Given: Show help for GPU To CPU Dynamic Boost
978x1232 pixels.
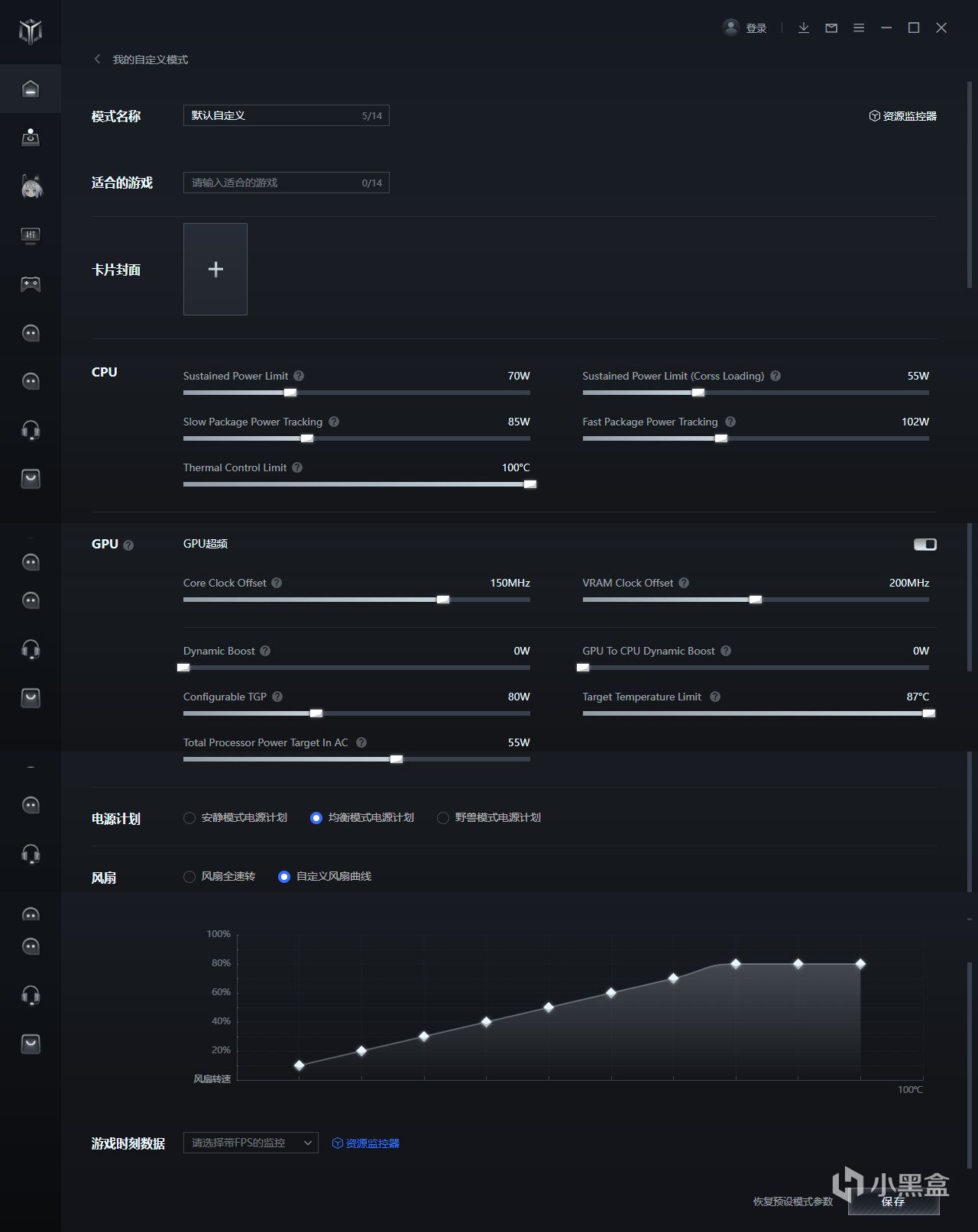Looking at the screenshot, I should coord(726,651).
